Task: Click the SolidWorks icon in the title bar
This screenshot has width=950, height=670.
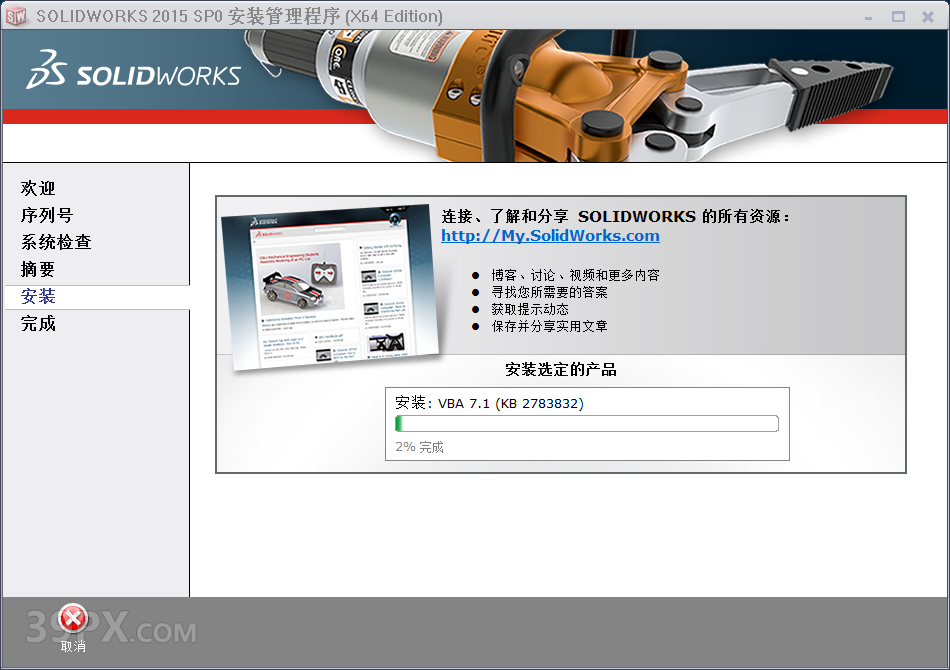Action: (x=17, y=16)
